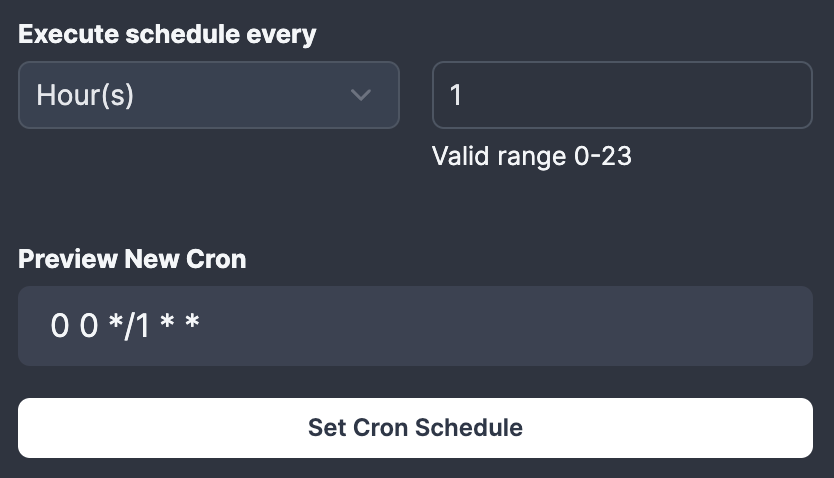
Task: Click the white Set Cron Schedule button
Action: pos(415,428)
